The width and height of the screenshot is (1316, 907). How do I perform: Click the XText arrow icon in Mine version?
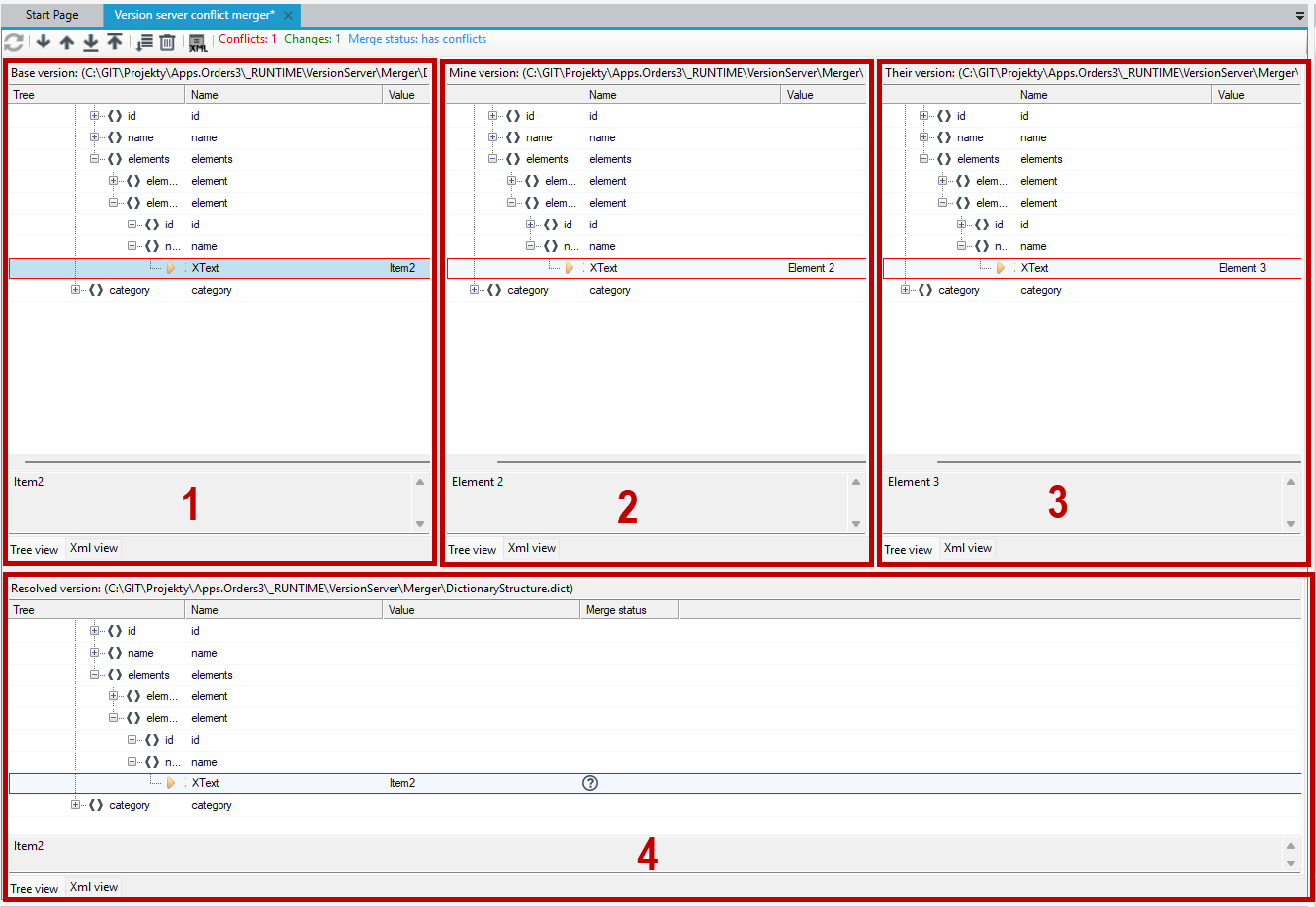tap(570, 268)
